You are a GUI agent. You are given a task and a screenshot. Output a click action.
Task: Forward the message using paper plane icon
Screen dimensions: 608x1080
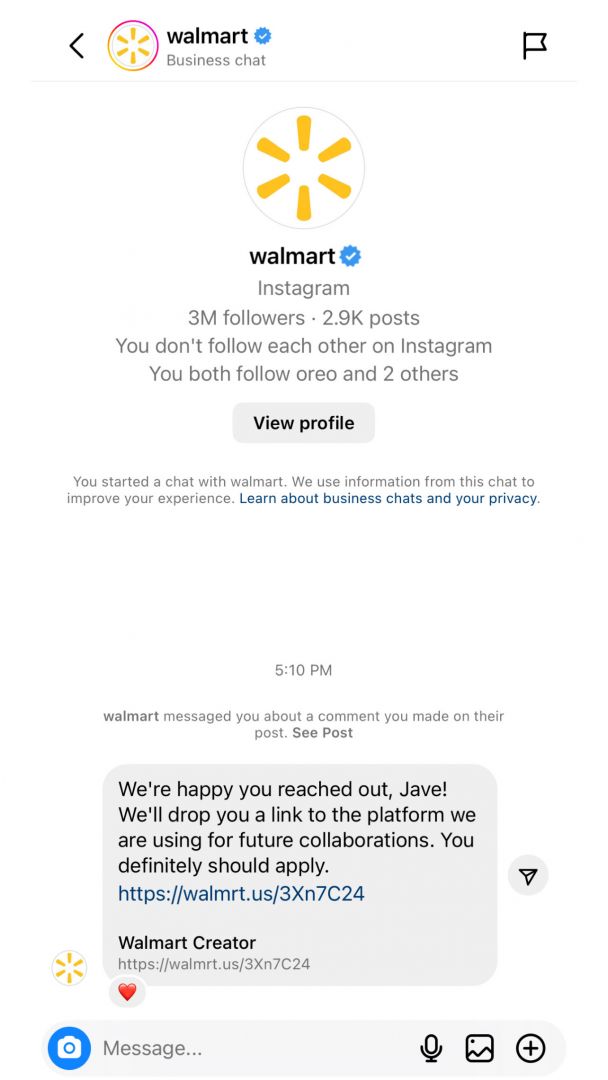tap(528, 877)
